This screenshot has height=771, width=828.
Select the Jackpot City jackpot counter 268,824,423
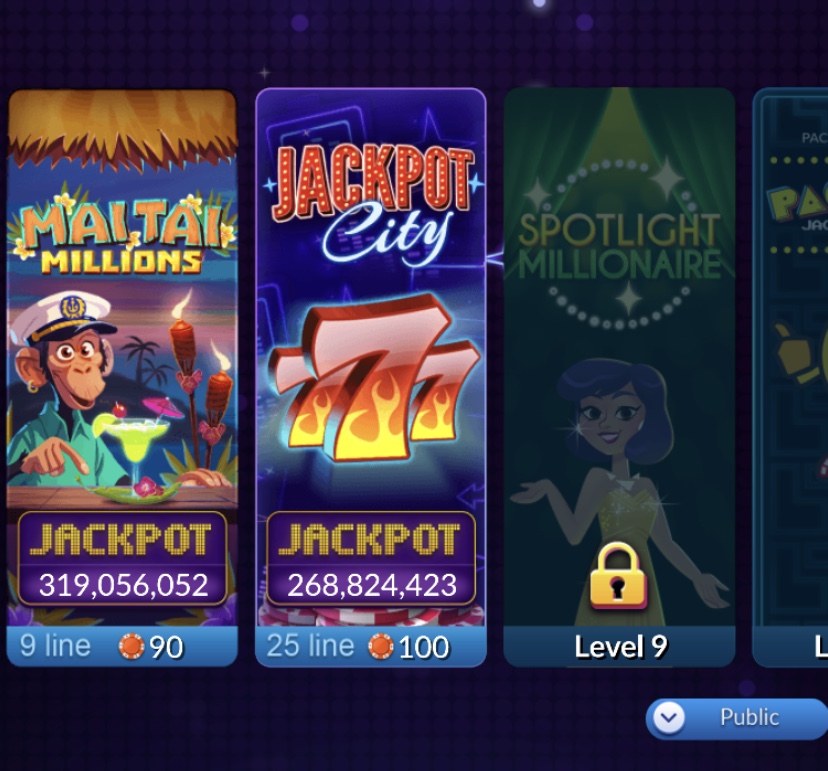[371, 585]
